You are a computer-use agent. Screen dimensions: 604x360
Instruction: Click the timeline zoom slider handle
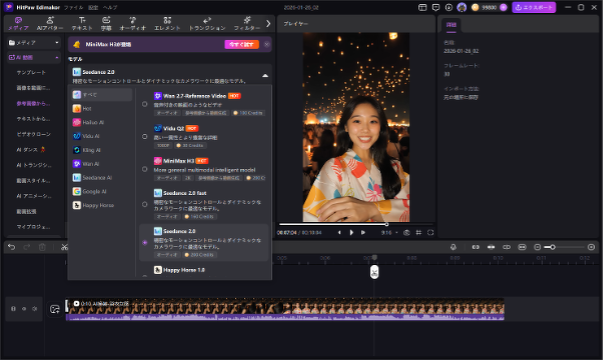[x=552, y=247]
